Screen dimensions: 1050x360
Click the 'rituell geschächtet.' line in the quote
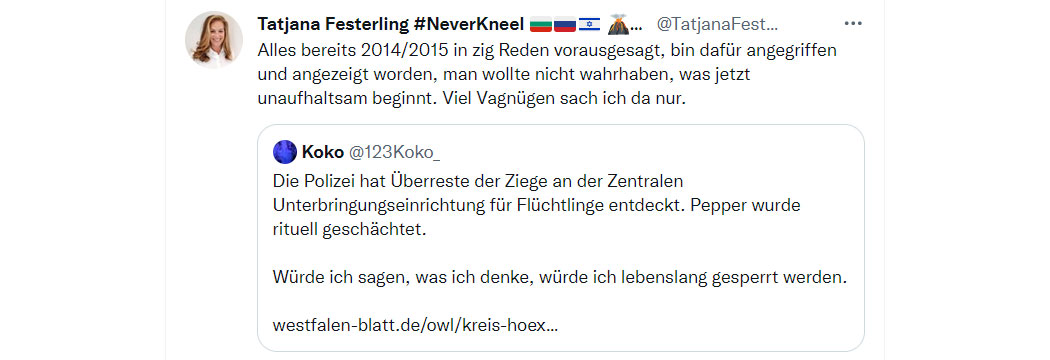349,230
